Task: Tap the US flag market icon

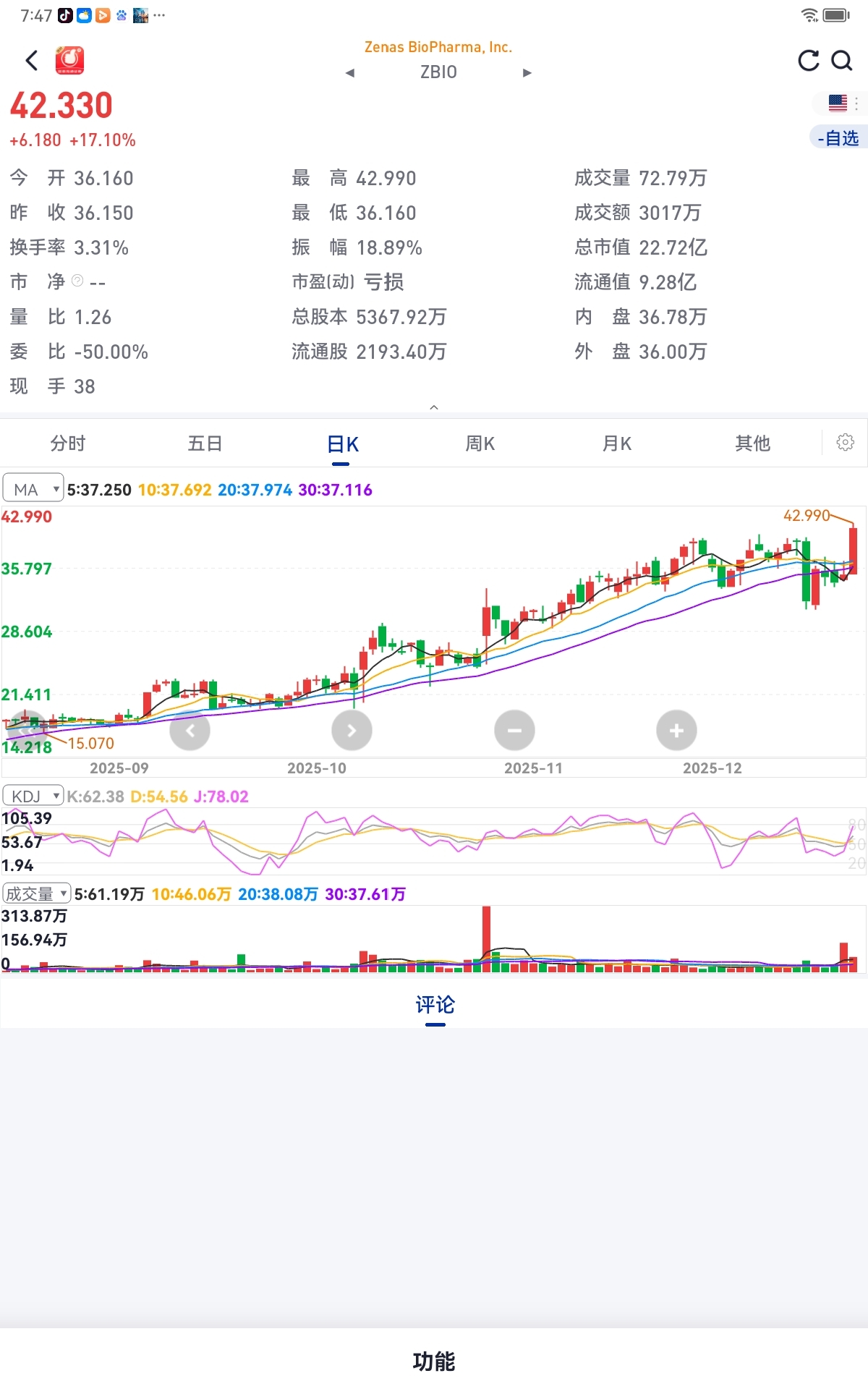Action: 838,103
